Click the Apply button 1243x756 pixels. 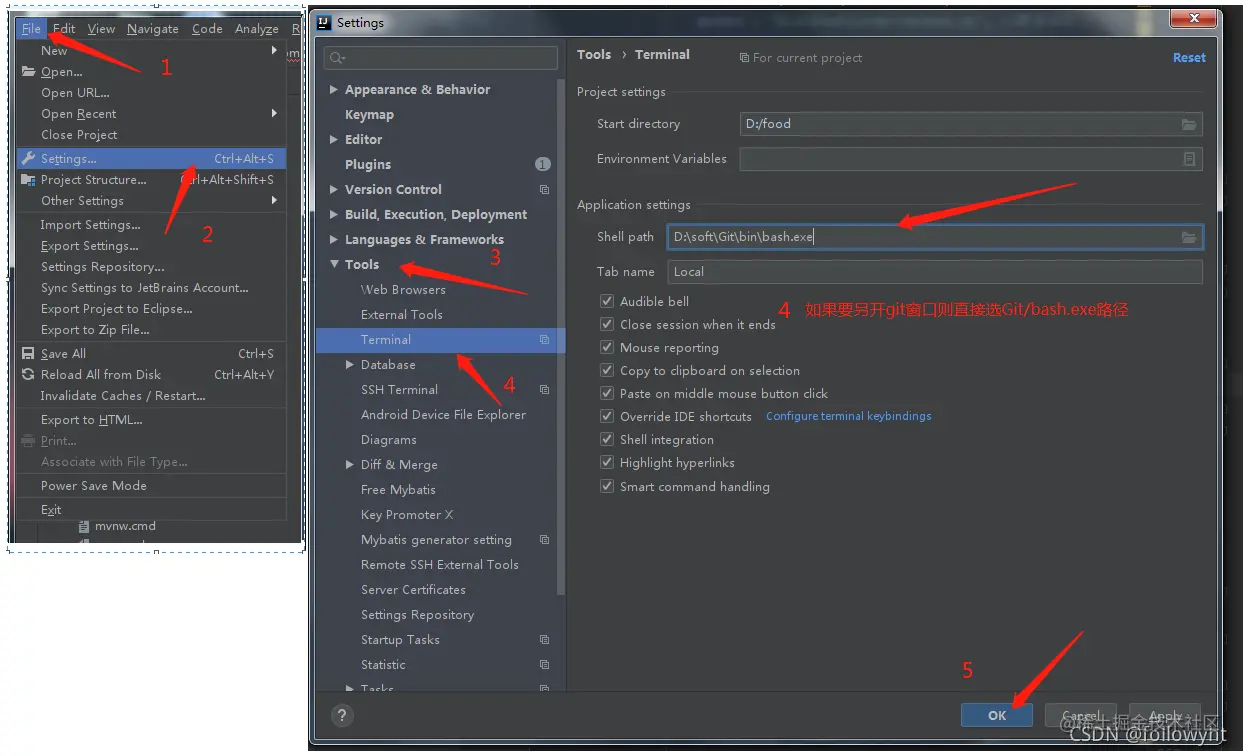click(x=1165, y=715)
